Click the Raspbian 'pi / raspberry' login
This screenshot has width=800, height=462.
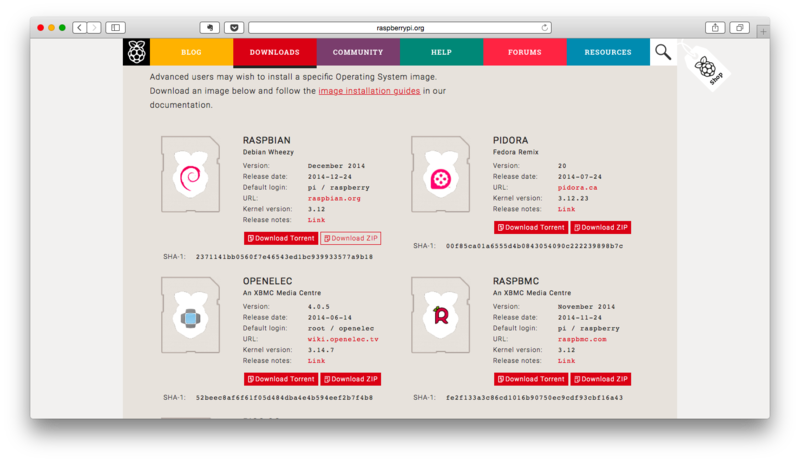338,188
